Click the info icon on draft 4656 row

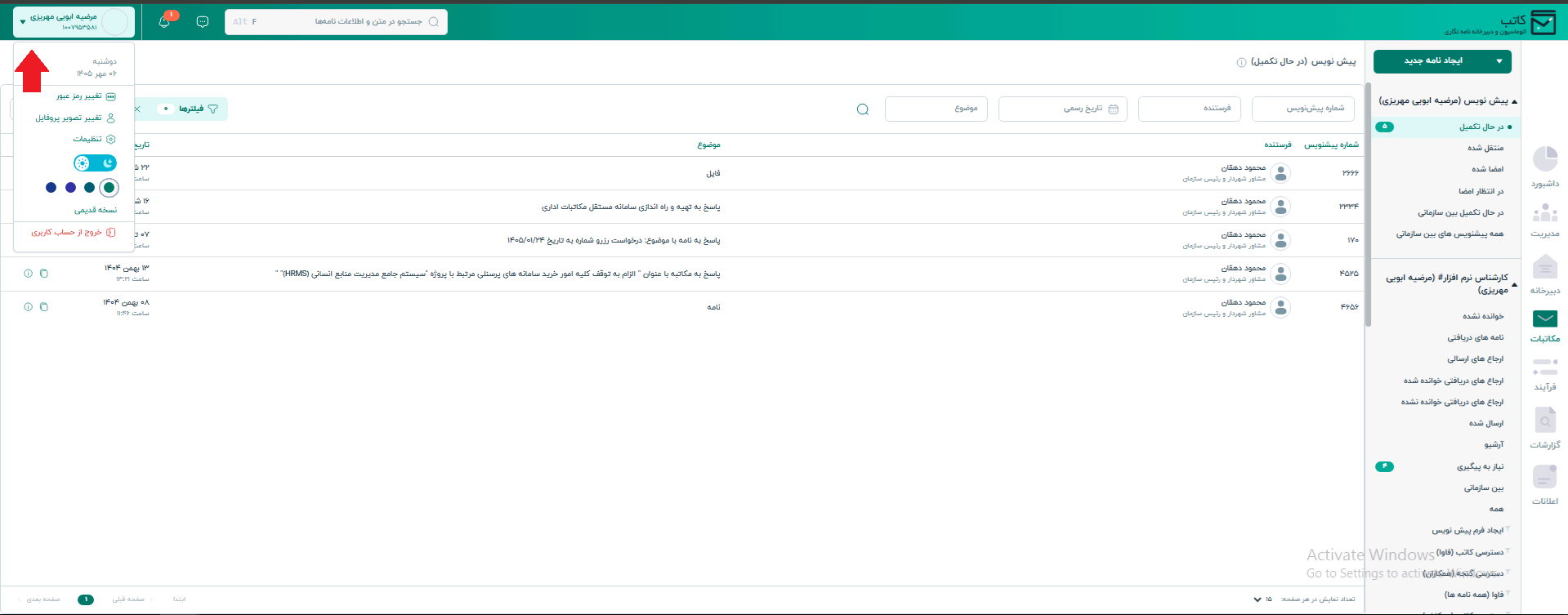tap(29, 307)
